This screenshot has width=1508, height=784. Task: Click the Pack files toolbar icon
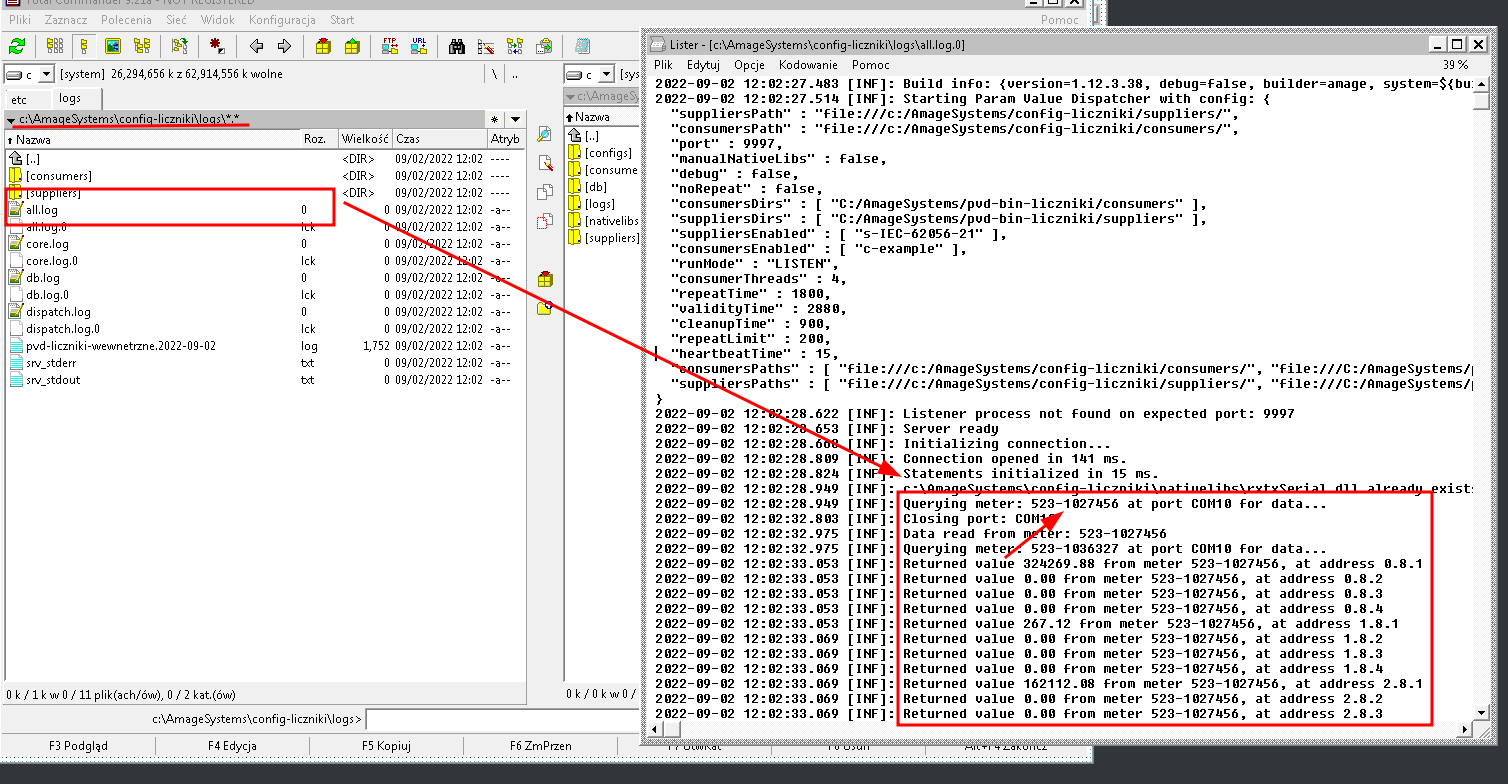tap(323, 46)
